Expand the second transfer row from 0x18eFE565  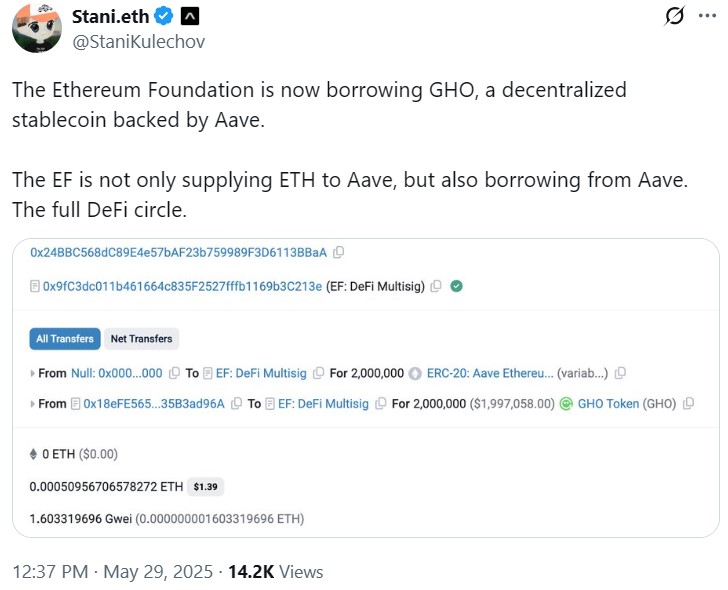point(33,404)
